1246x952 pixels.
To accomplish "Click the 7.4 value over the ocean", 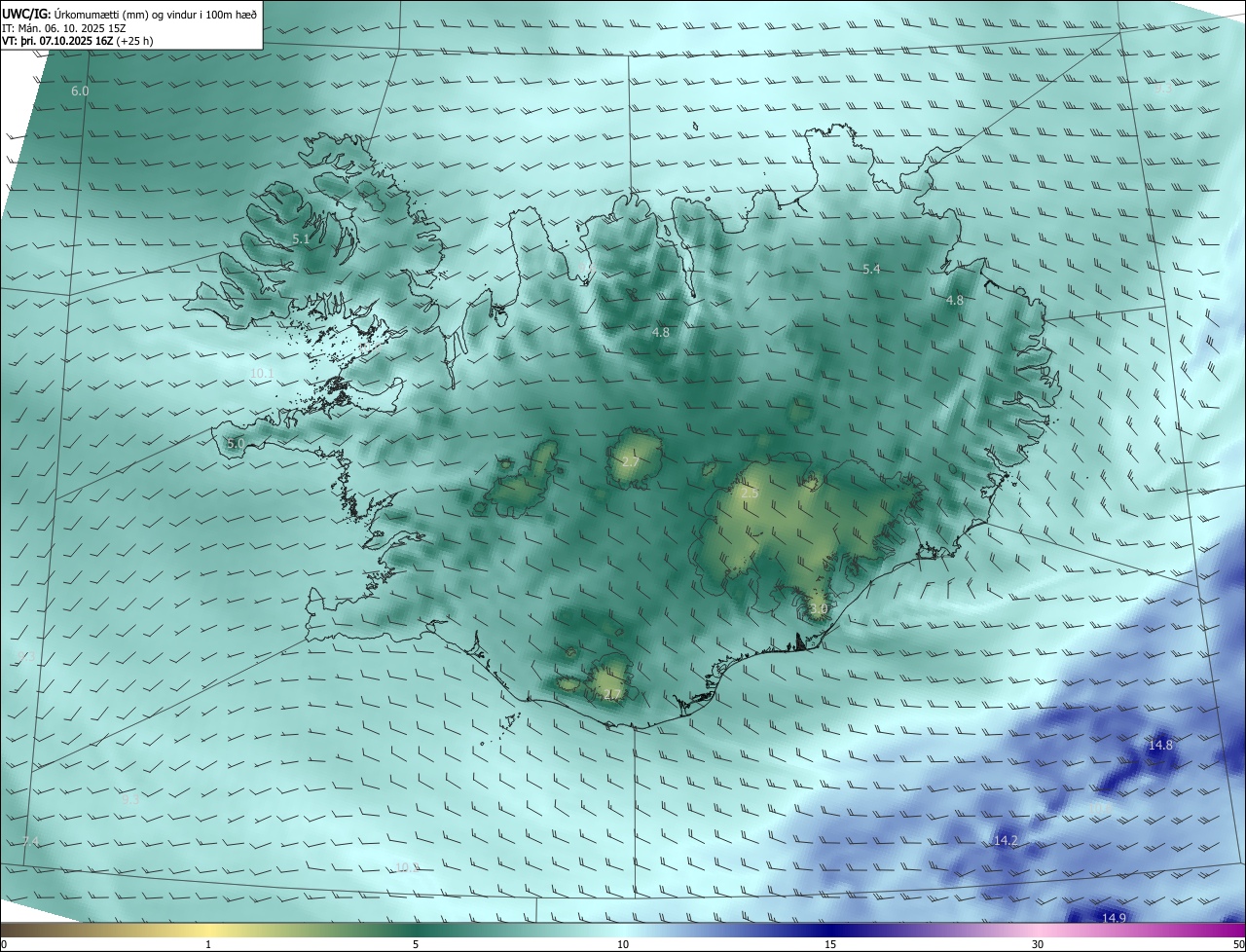I will click(31, 841).
